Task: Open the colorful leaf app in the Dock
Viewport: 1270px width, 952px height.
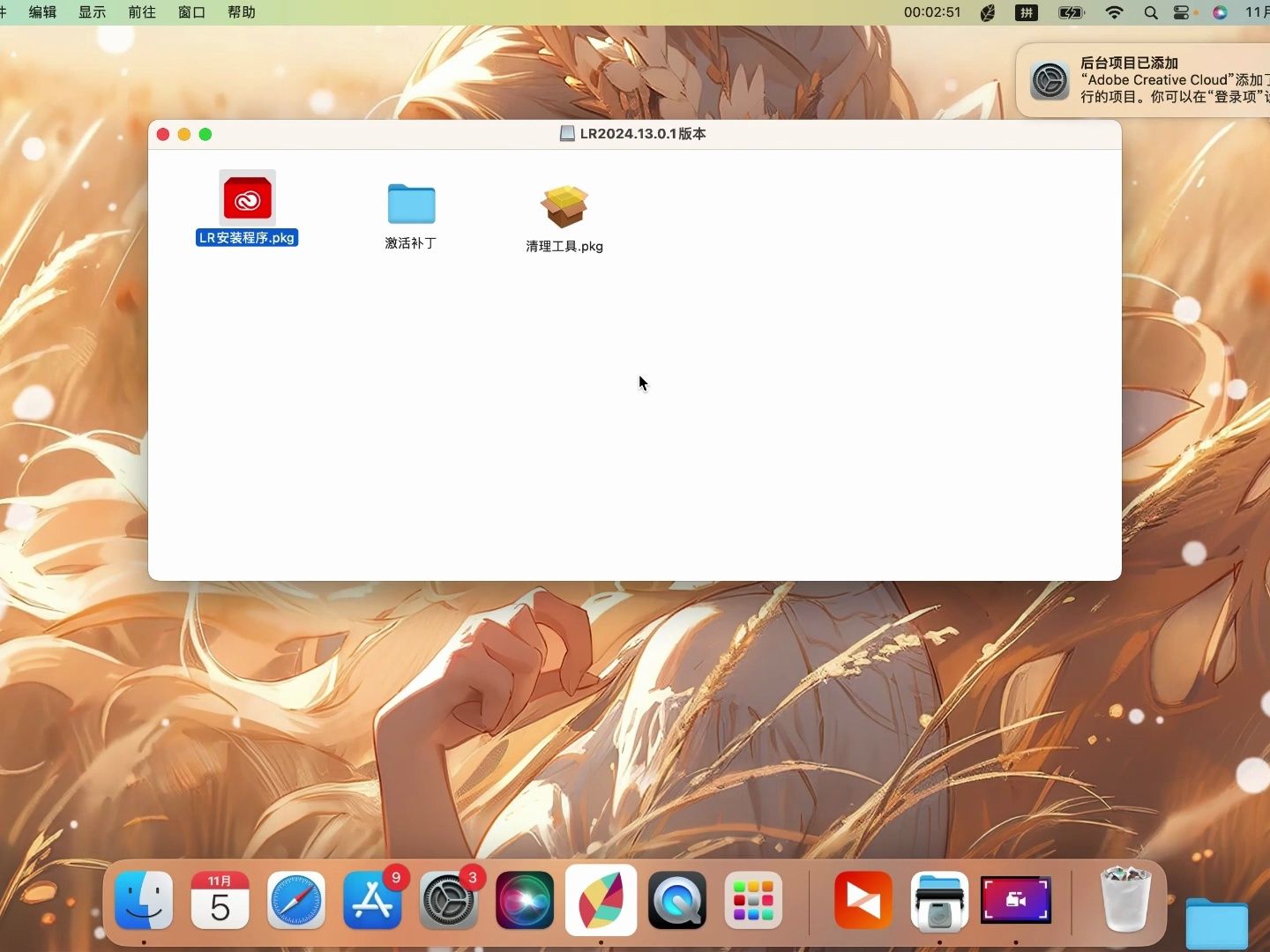Action: (601, 900)
